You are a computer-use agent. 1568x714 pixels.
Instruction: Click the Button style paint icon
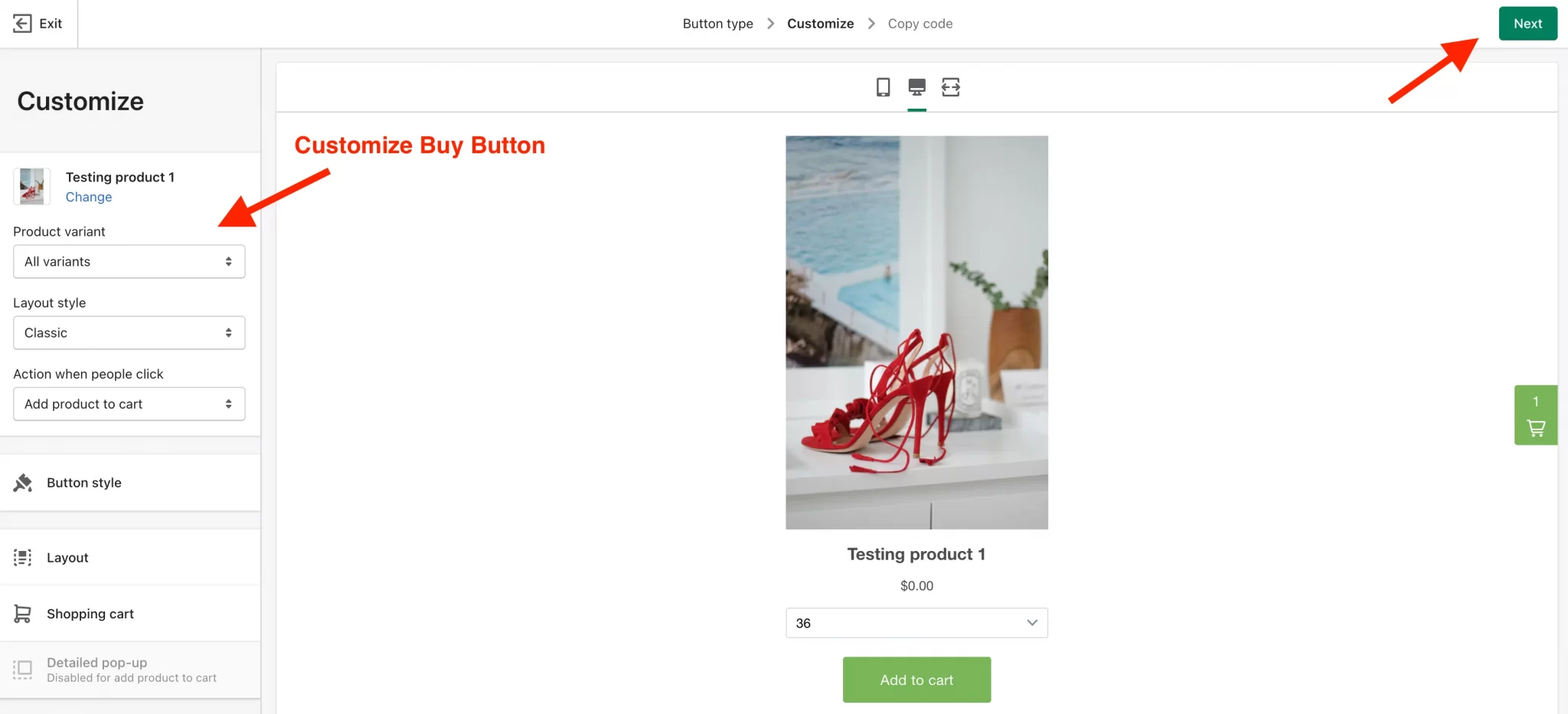point(23,483)
